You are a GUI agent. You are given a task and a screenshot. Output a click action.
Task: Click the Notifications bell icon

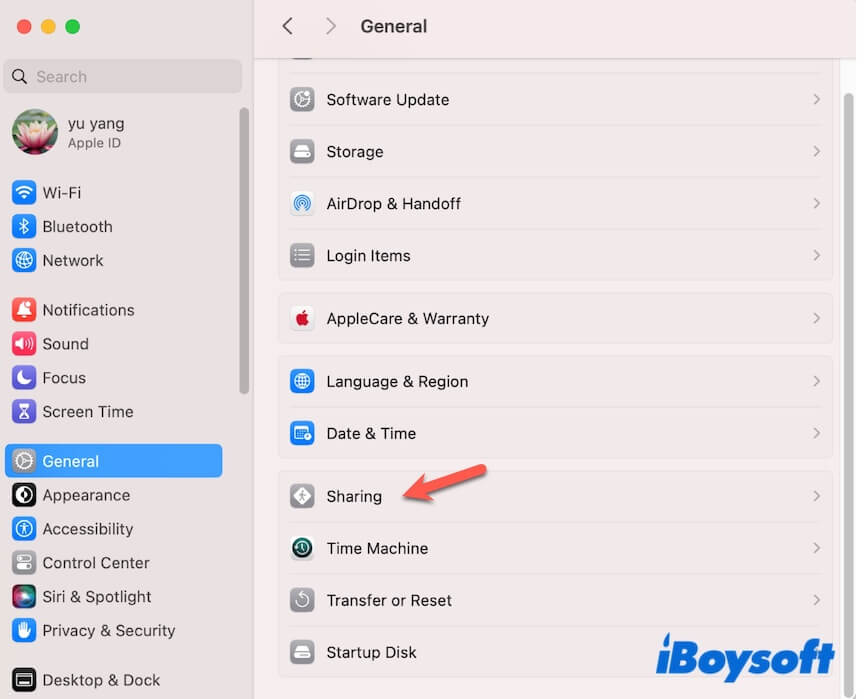[24, 310]
